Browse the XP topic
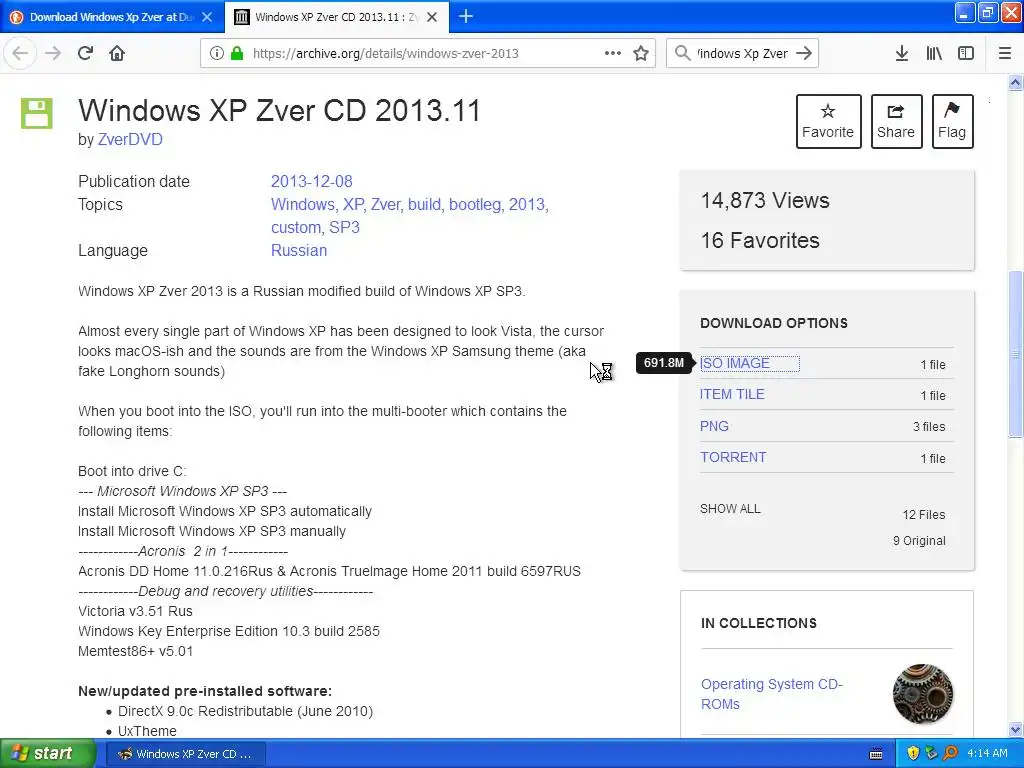Screen dimensions: 1024x768 [353, 204]
